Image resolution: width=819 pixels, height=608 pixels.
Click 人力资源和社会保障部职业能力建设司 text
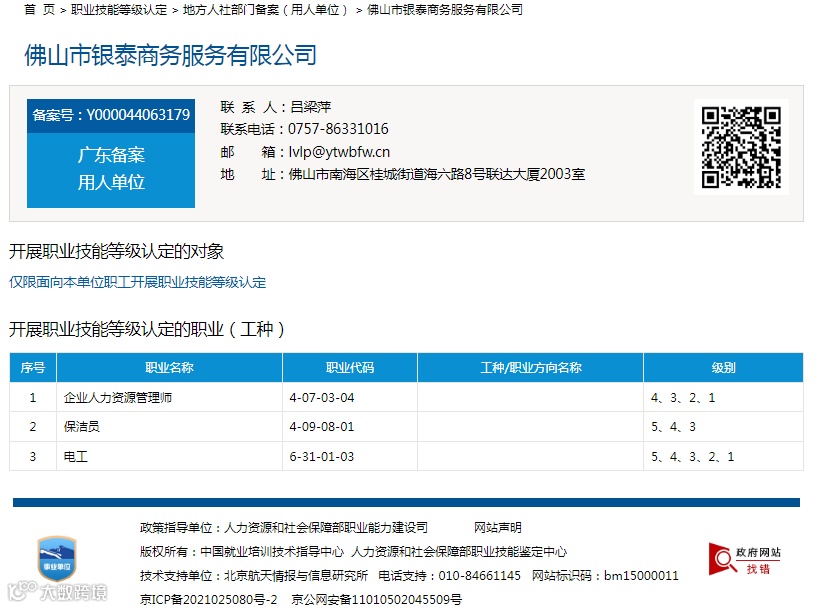coord(326,528)
